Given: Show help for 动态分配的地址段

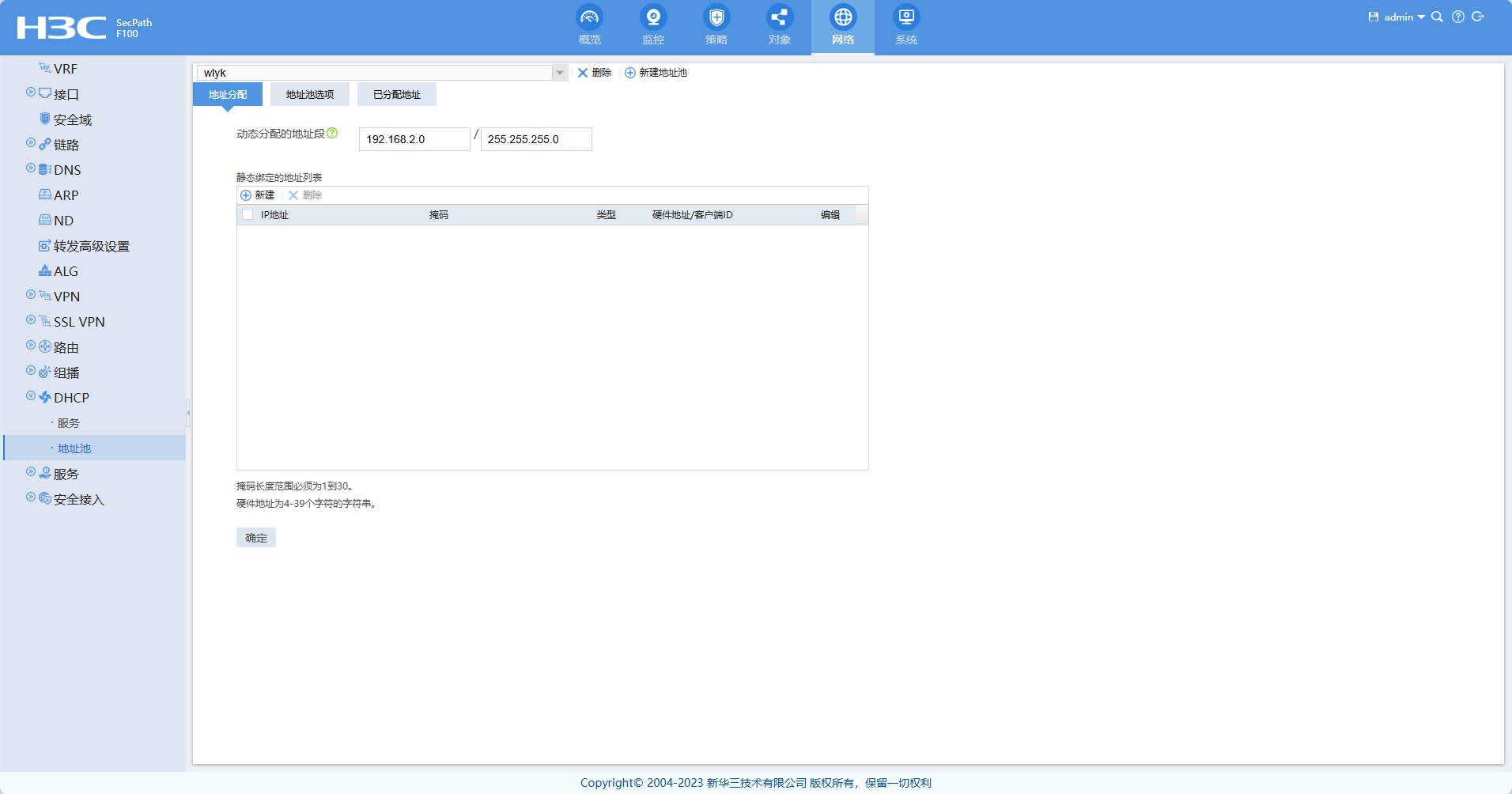Looking at the screenshot, I should coord(332,133).
